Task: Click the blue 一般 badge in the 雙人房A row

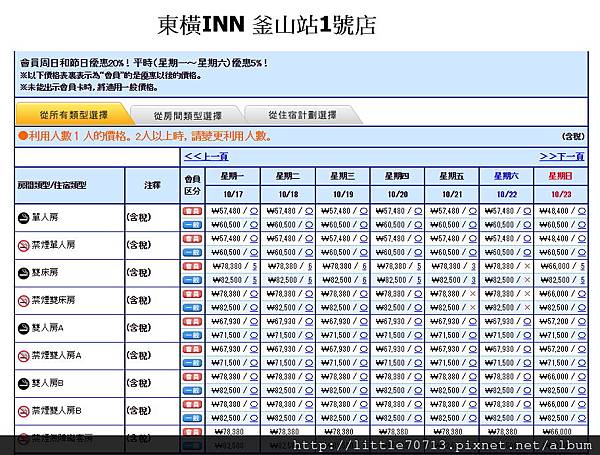Action: (x=192, y=335)
